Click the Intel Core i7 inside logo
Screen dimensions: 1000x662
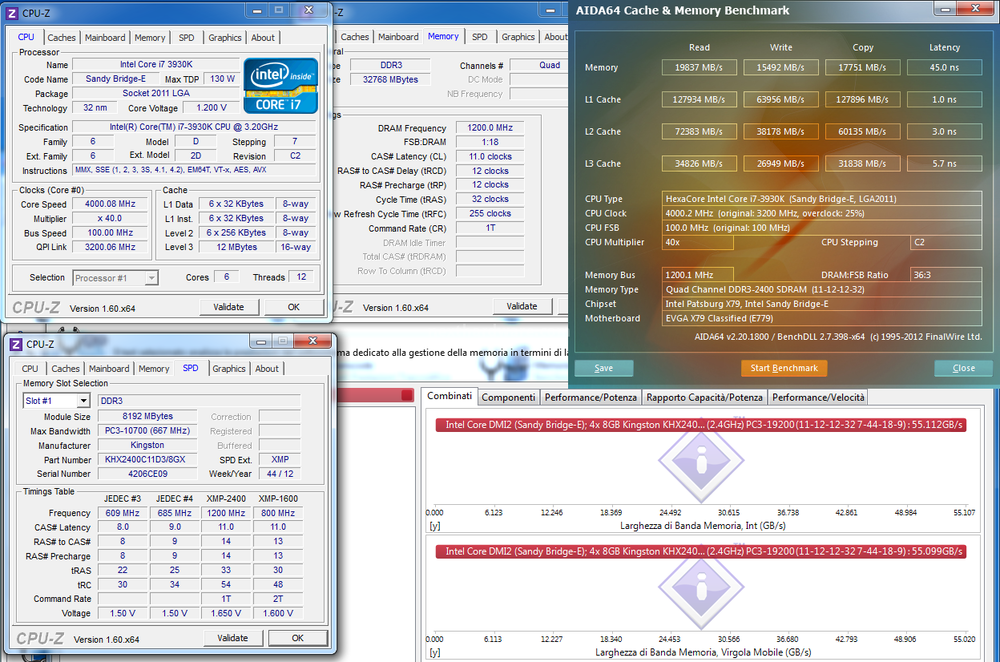[x=281, y=85]
